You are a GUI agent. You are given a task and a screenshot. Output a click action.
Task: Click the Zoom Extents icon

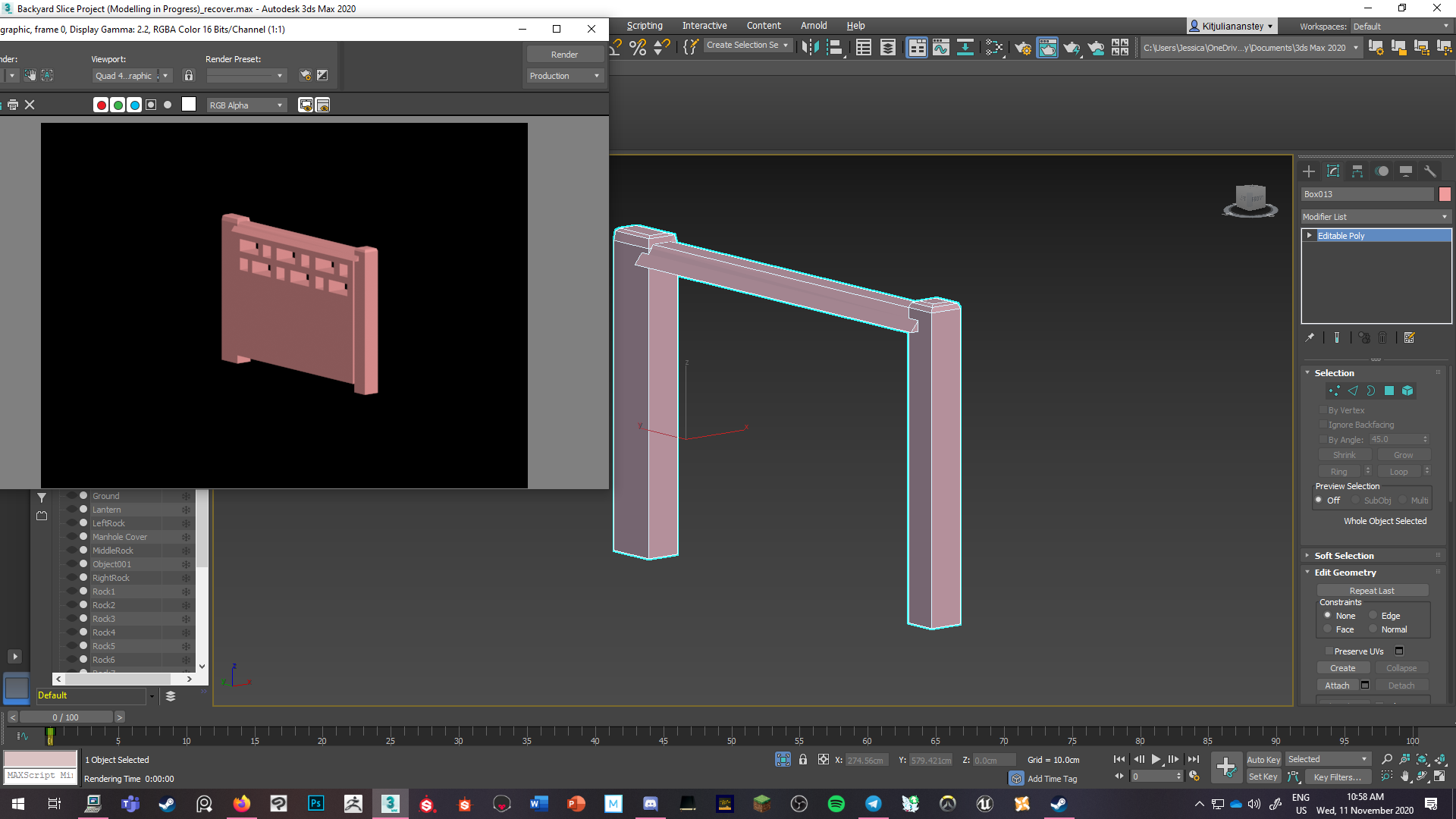[1422, 759]
